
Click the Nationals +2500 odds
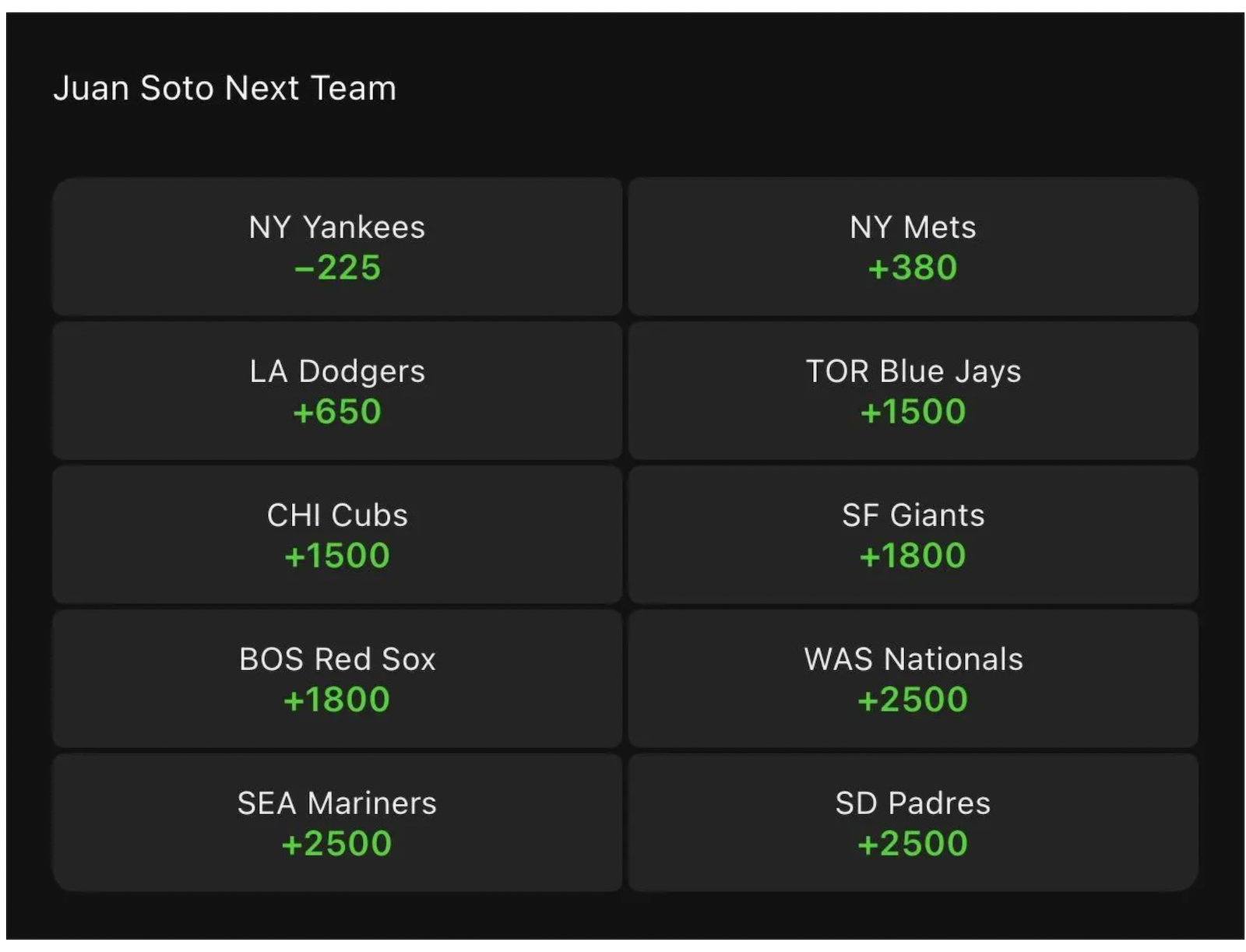913,700
